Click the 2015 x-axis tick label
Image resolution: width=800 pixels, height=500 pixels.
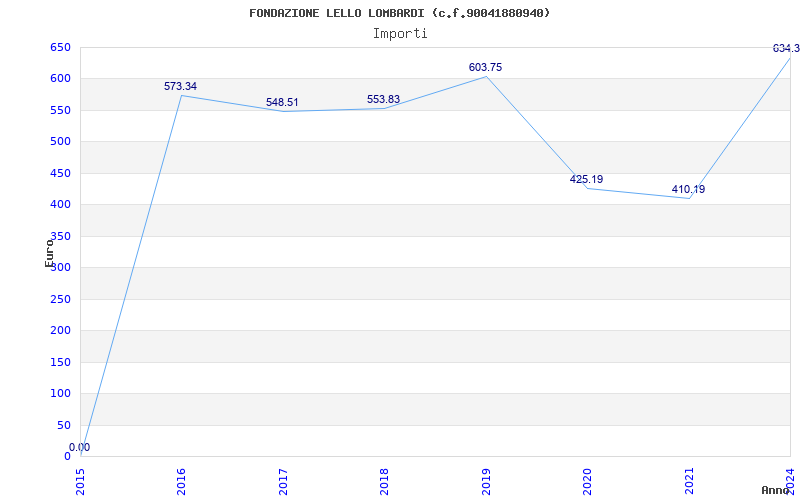(x=81, y=482)
